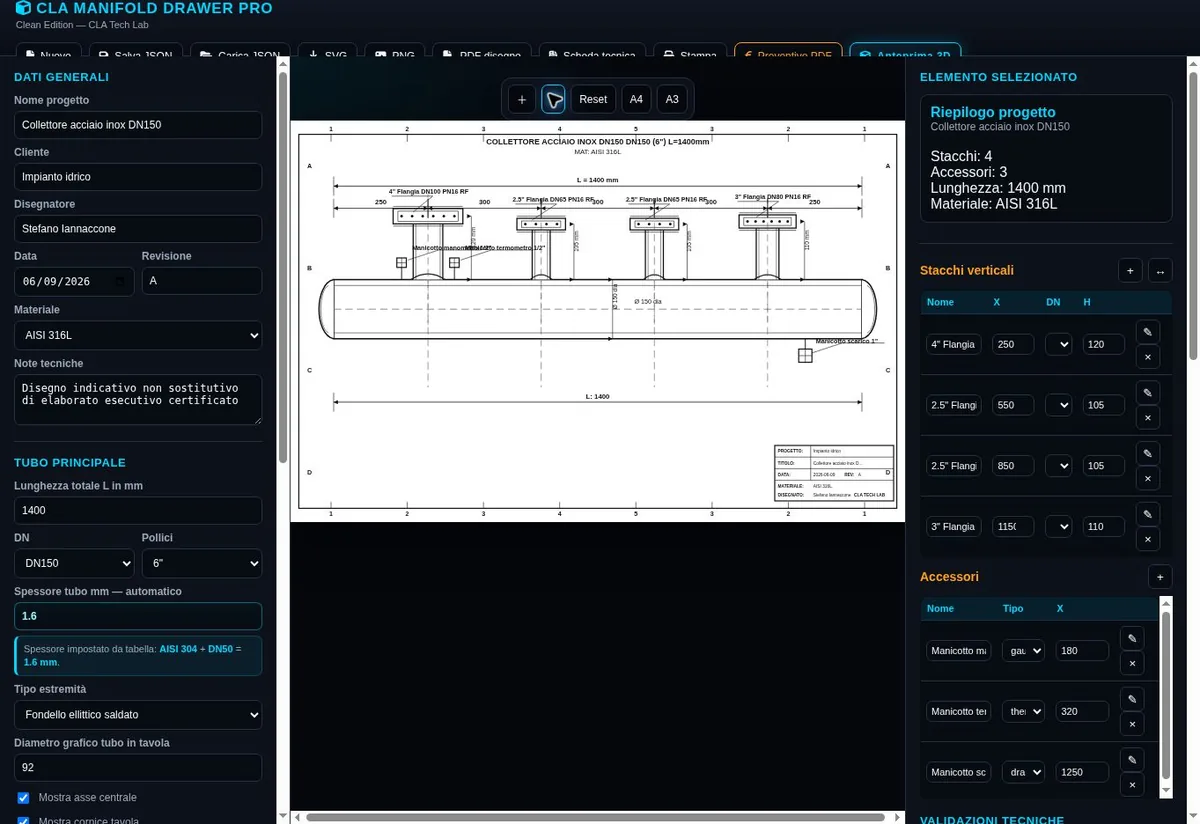Edit the thermometer accessory at X 320
This screenshot has height=824, width=1200.
[x=1132, y=699]
